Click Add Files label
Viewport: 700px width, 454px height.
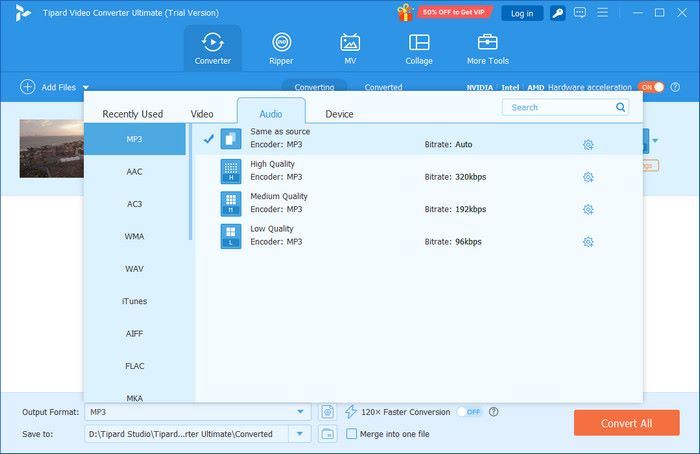58,87
